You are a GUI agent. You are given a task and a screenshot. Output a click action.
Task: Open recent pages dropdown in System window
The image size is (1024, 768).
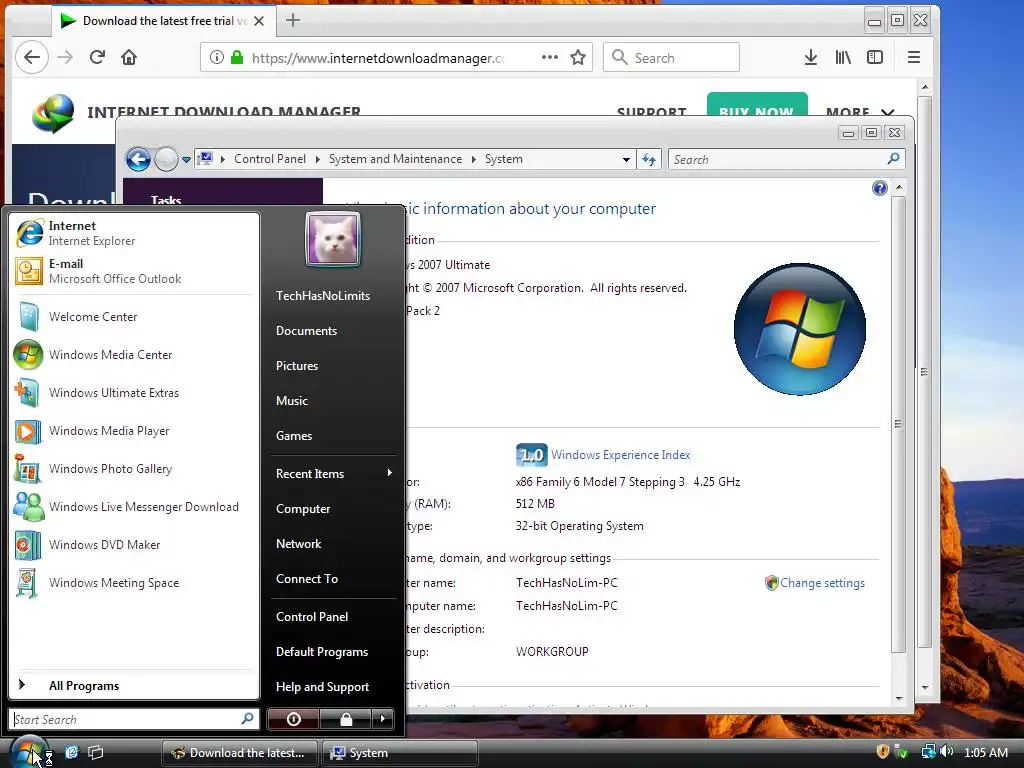187,159
